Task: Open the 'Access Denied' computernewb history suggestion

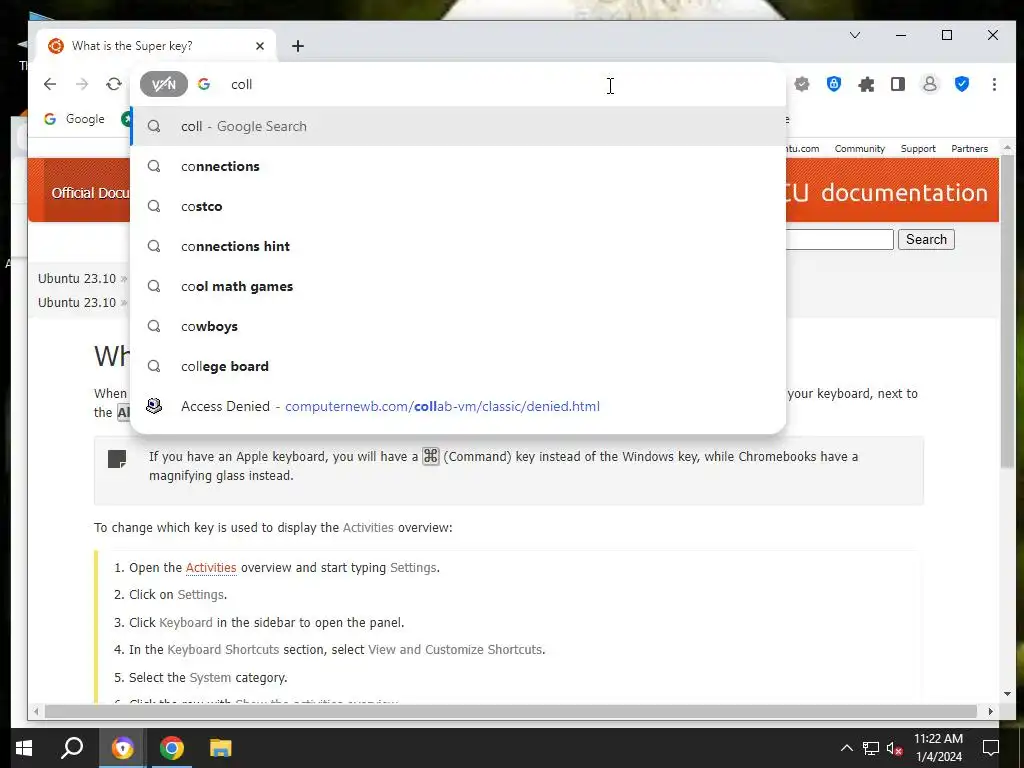Action: [x=458, y=406]
